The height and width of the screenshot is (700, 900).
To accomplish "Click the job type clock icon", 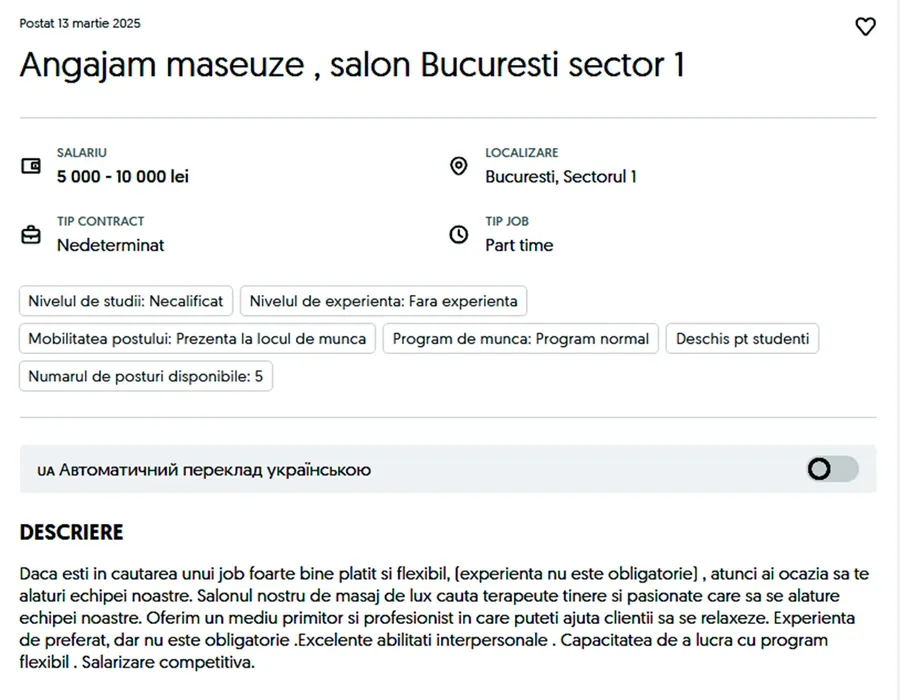I will (459, 235).
